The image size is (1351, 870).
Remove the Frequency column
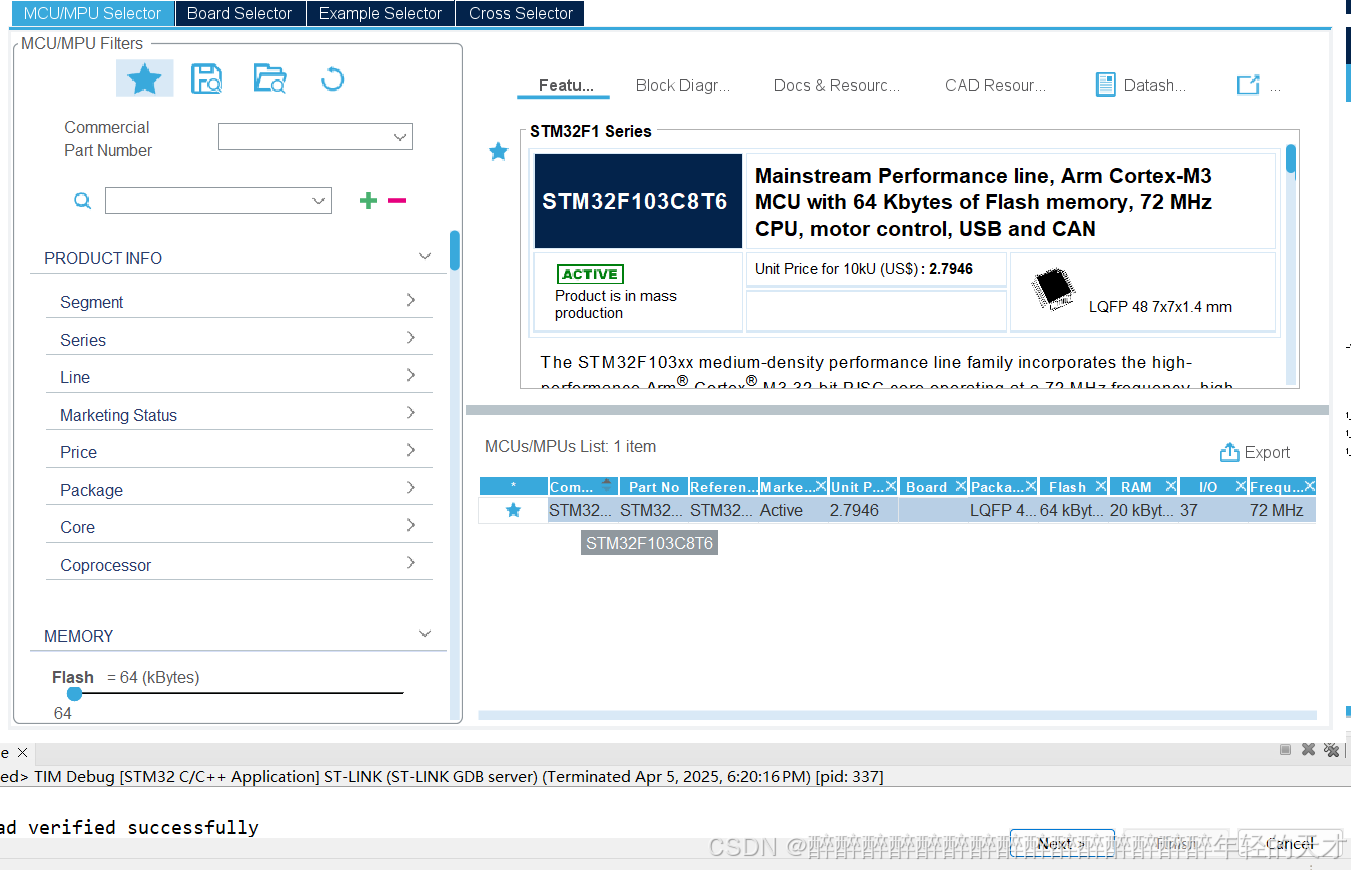(x=1309, y=486)
